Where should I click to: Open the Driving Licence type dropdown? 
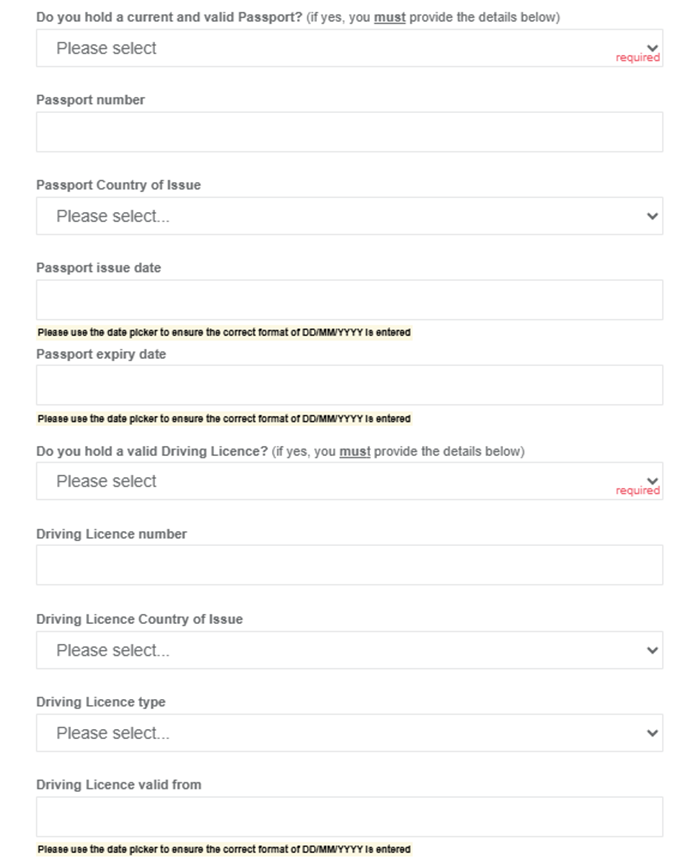[x=349, y=733]
